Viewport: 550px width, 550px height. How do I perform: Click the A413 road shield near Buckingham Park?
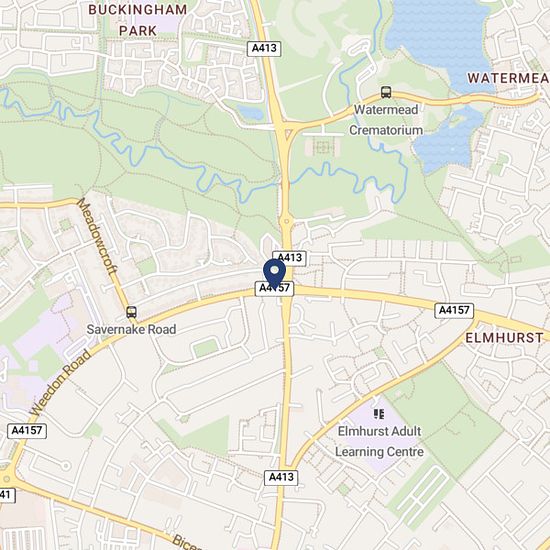pyautogui.click(x=264, y=48)
